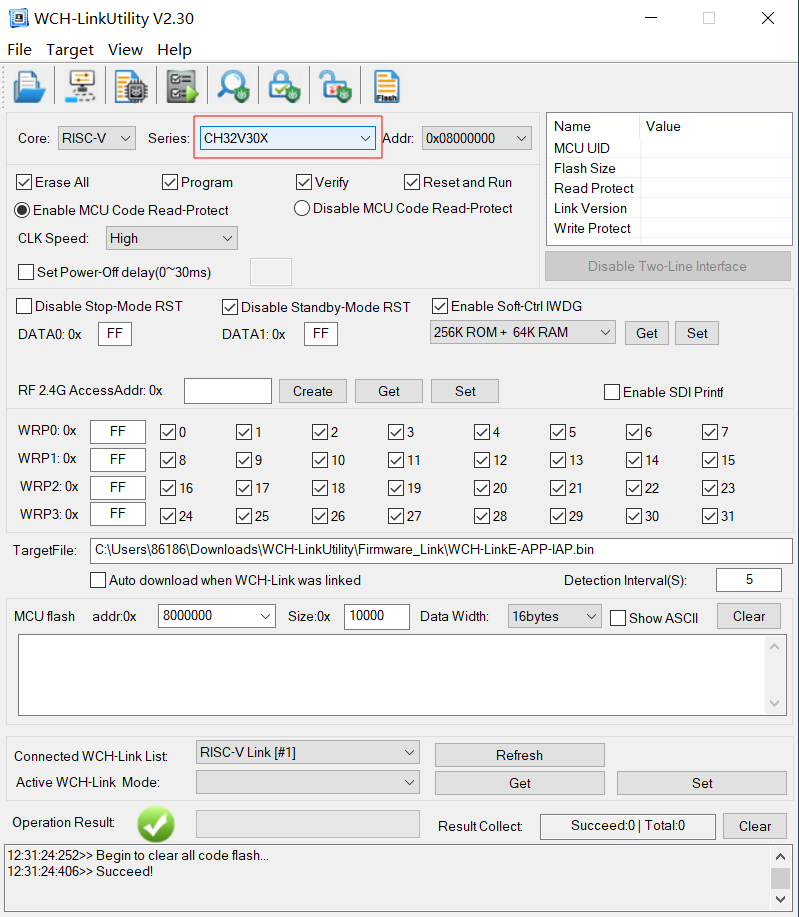Viewport: 799px width, 917px height.
Task: Click the Detection Interval input field
Action: [749, 580]
